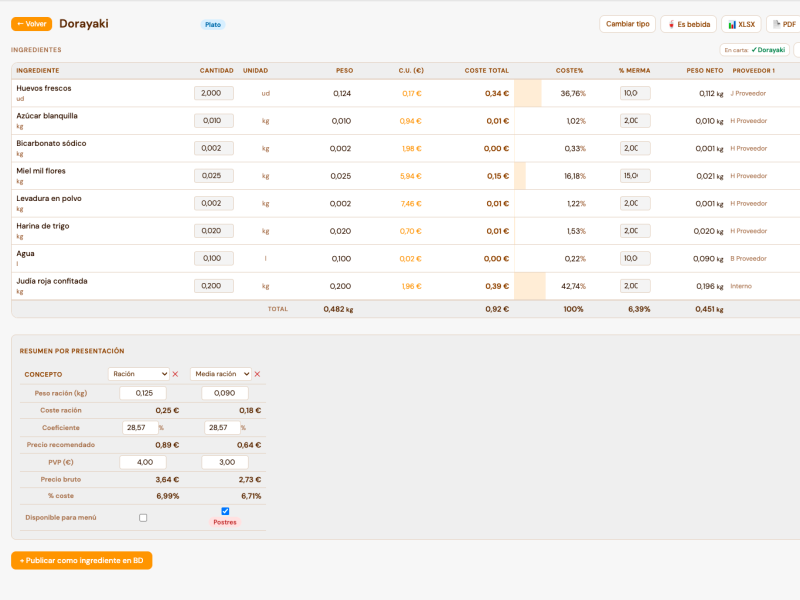Click the Huevos frescos unit cost 0,17 €
Viewport: 800px width, 600px height.
pyautogui.click(x=412, y=93)
